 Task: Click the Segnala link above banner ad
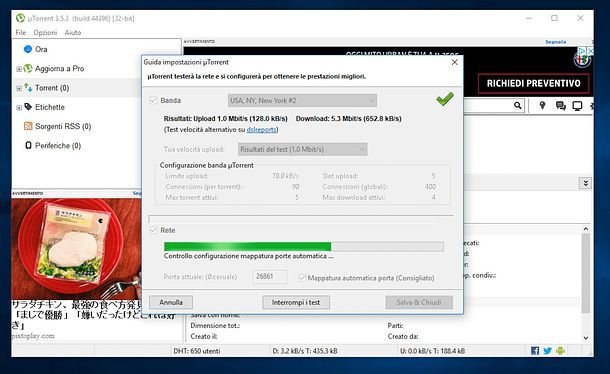click(556, 42)
